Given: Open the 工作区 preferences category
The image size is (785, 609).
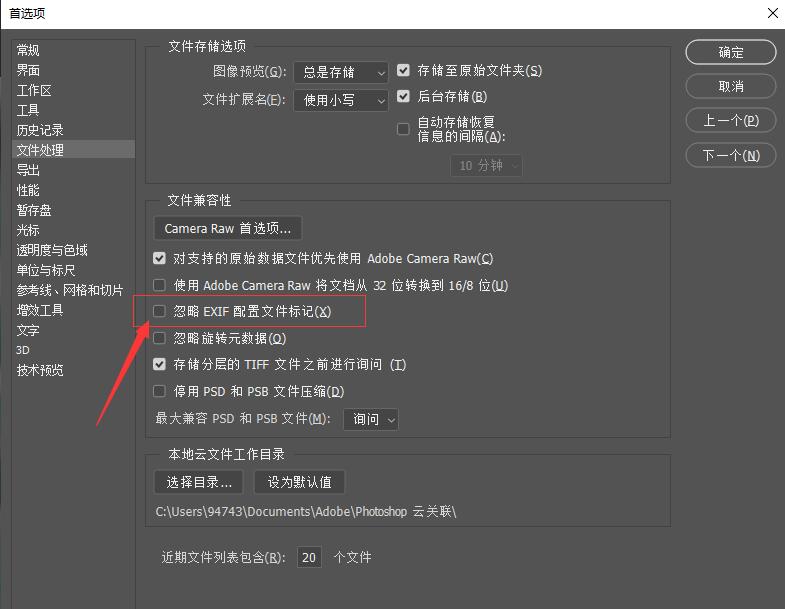Looking at the screenshot, I should (34, 90).
